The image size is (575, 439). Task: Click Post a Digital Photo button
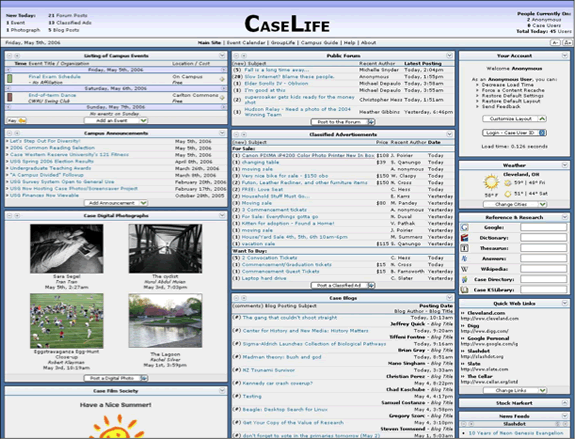[116, 378]
